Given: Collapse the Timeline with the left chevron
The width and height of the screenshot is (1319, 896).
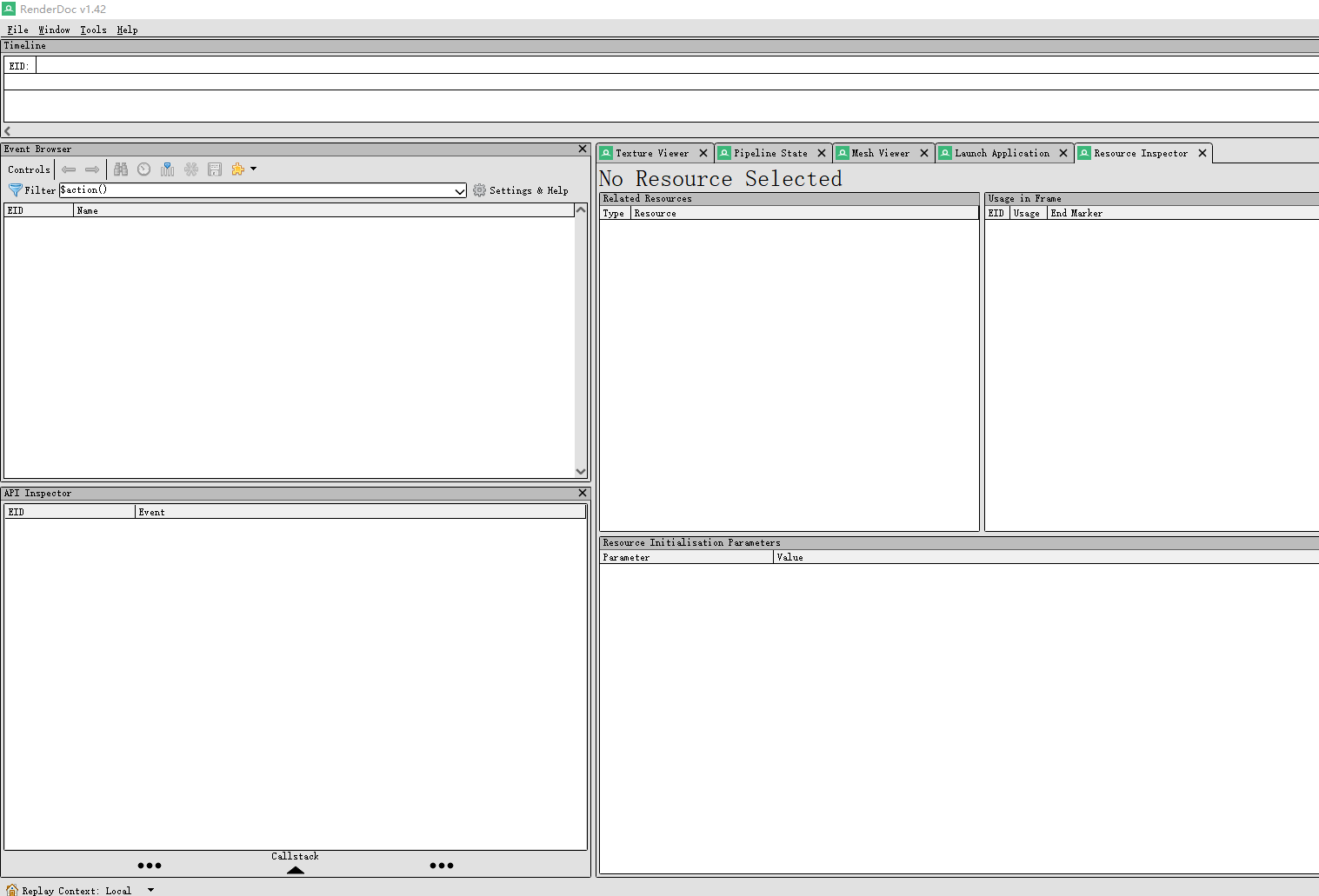Looking at the screenshot, I should pyautogui.click(x=7, y=130).
